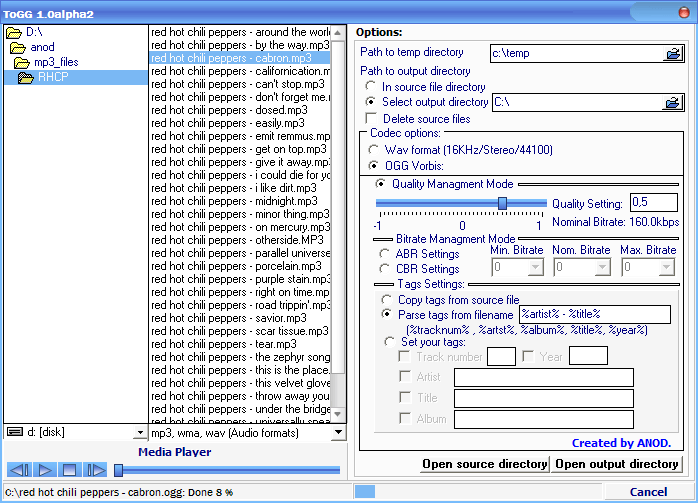The height and width of the screenshot is (503, 698).
Task: Click the Cancel button
Action: pyautogui.click(x=648, y=492)
